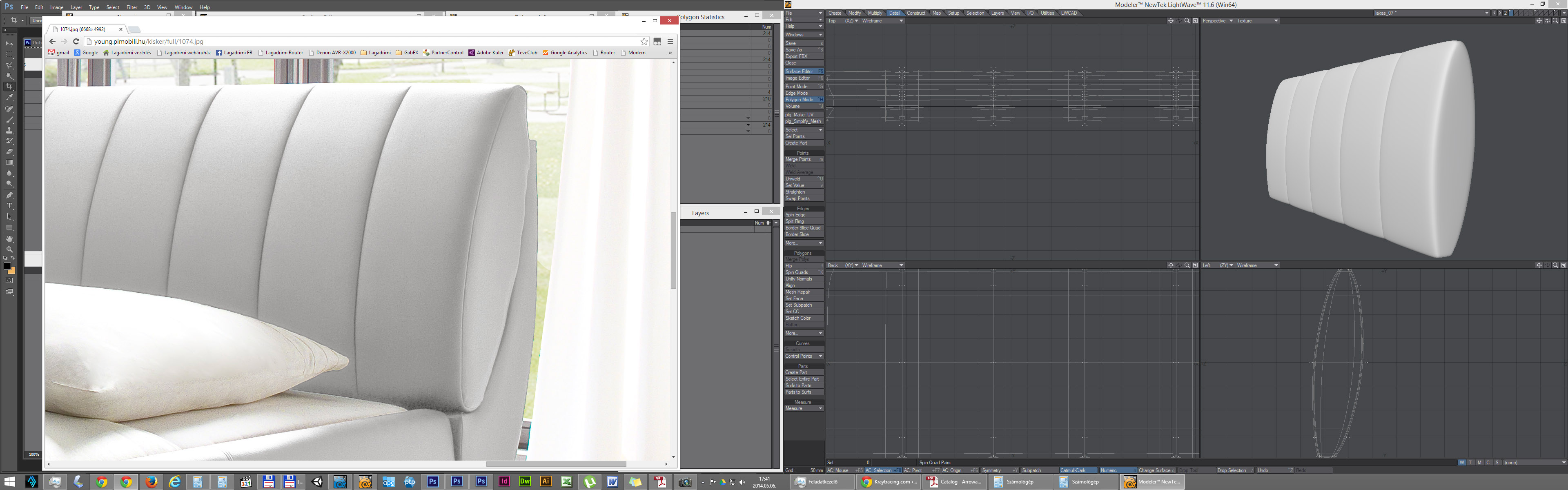This screenshot has height=490, width=1568.
Task: Open Illustrator from the Windows taskbar
Action: tap(546, 481)
